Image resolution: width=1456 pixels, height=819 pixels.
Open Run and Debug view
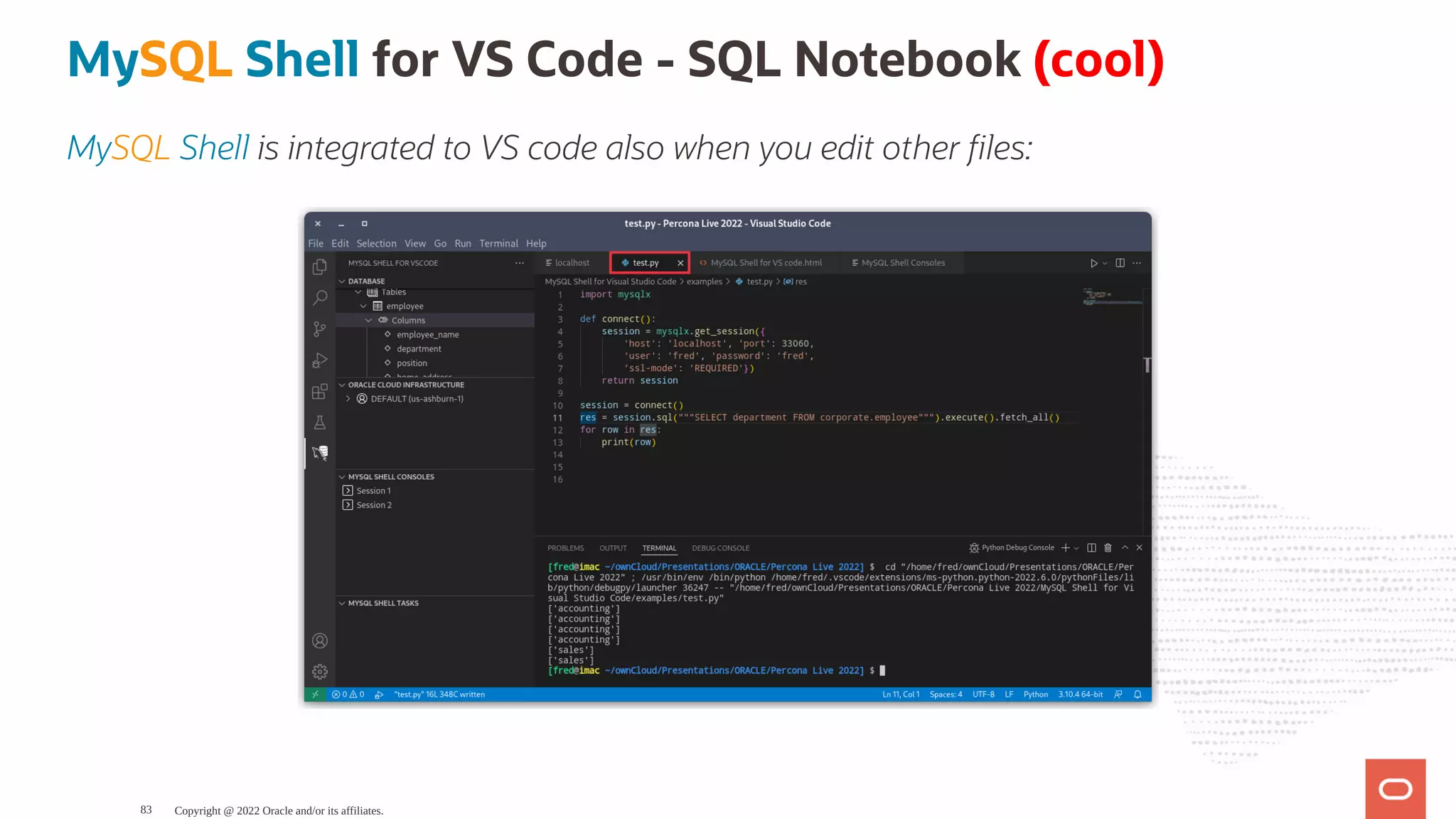point(320,360)
